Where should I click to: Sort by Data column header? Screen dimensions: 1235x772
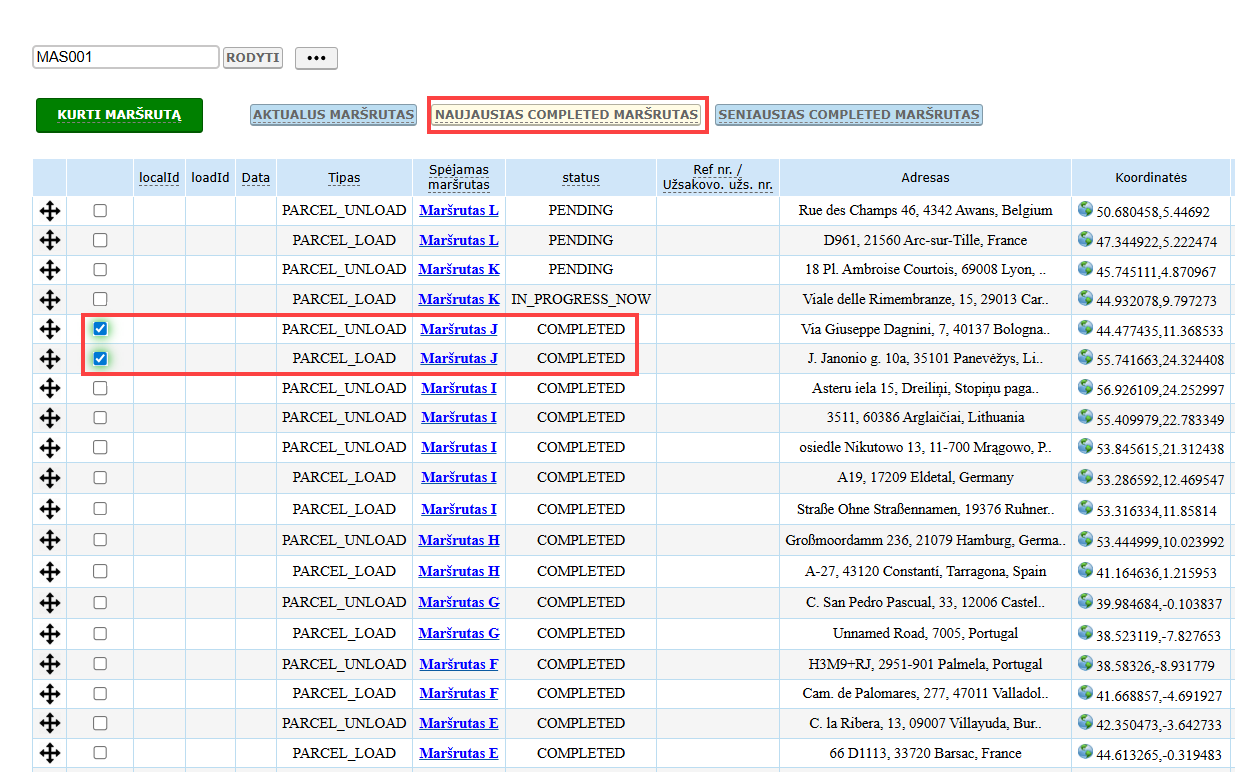[256, 178]
